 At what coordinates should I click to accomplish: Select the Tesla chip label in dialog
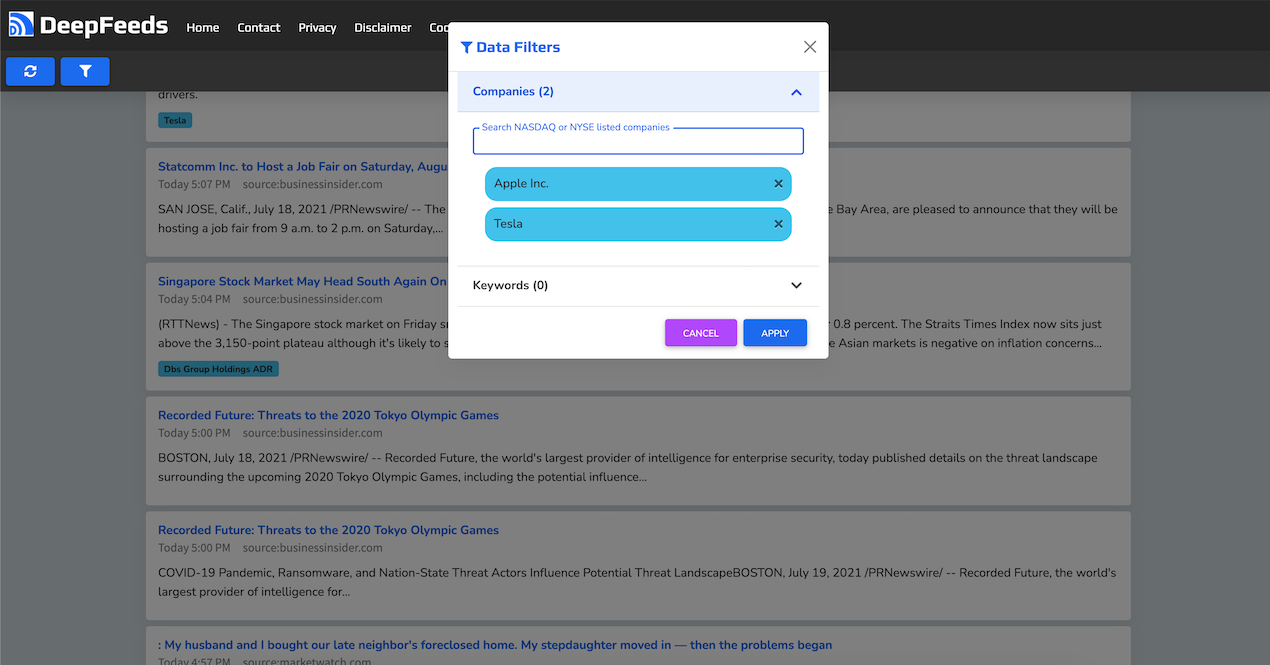pos(508,224)
